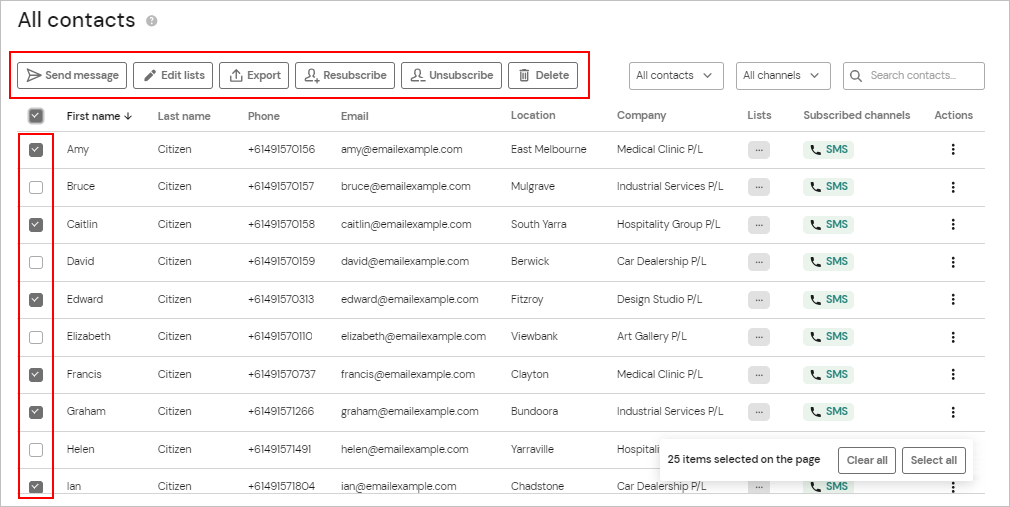Click the lists ellipsis badge for Caitlin
This screenshot has width=1010, height=507.
coord(759,224)
